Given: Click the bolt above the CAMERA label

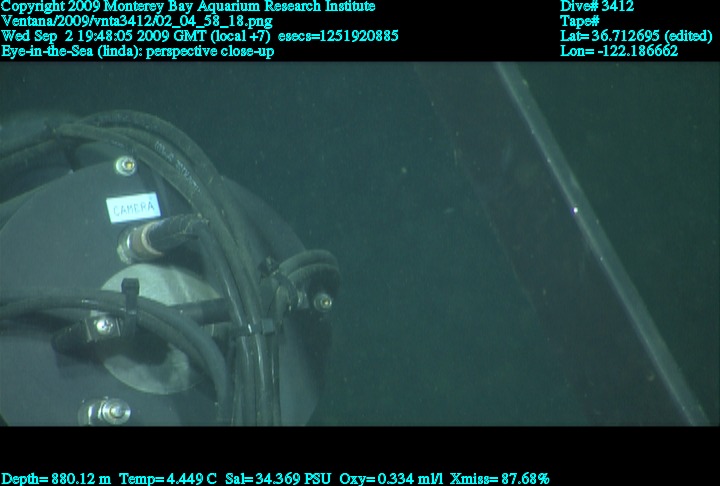Looking at the screenshot, I should [x=126, y=165].
